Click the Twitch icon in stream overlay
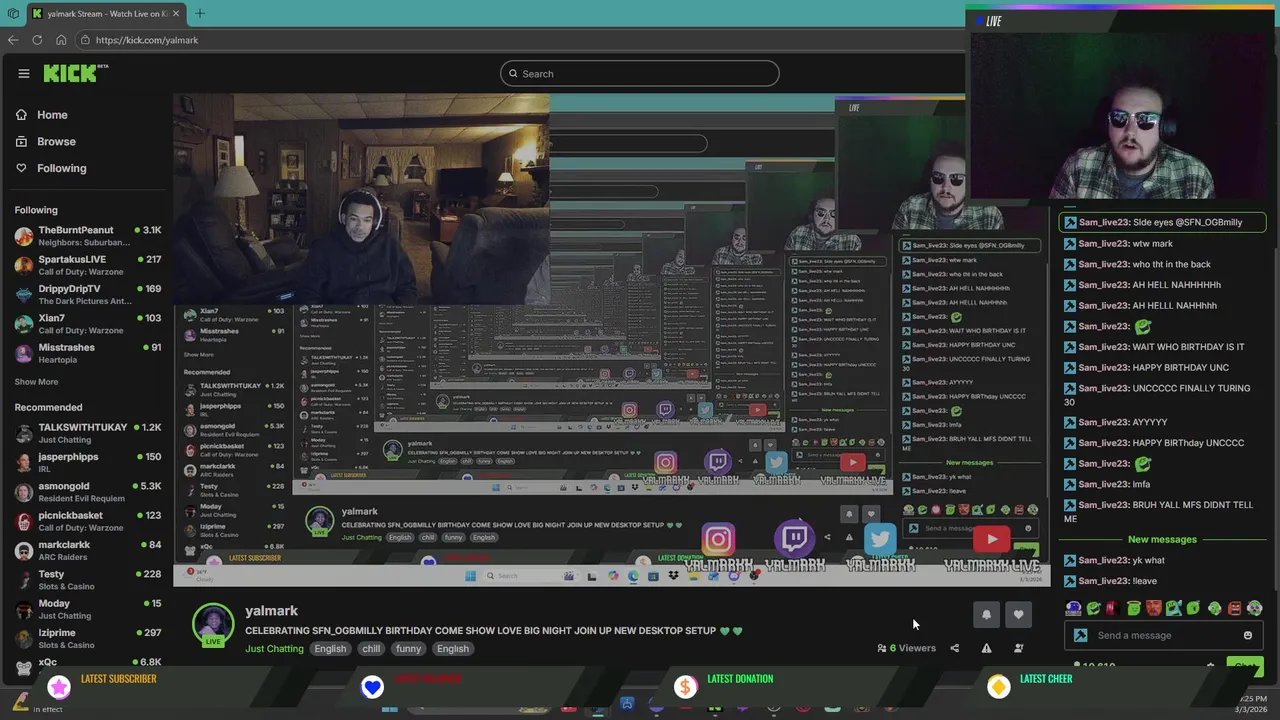 pos(795,539)
